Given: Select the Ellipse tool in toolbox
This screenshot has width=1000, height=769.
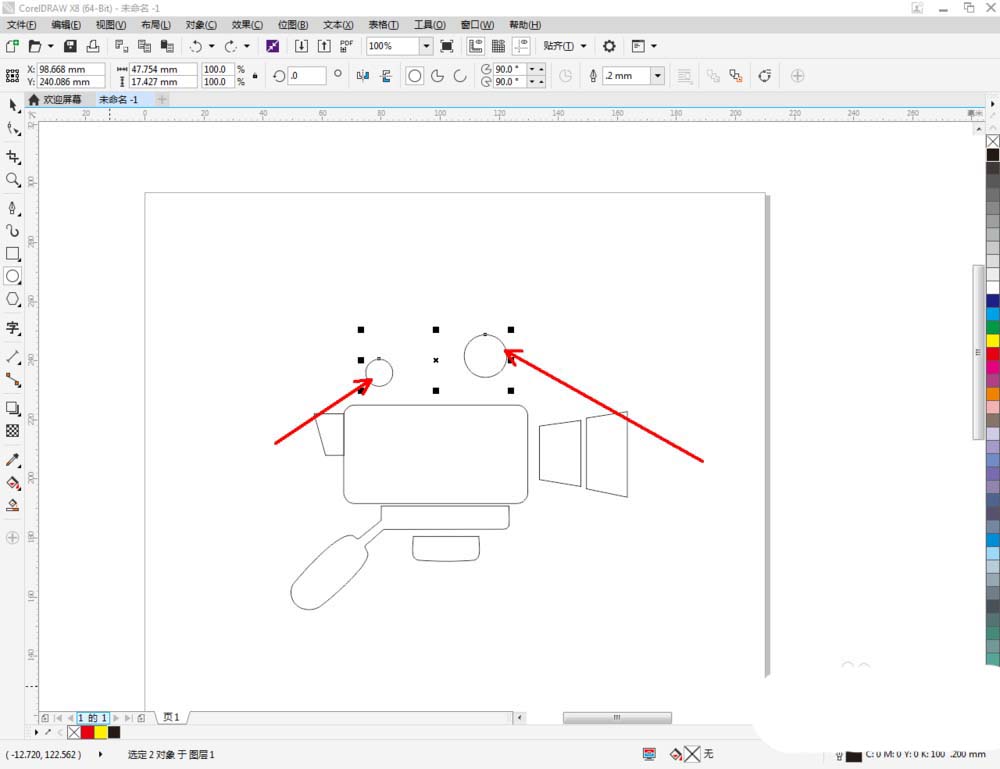Looking at the screenshot, I should 13,277.
